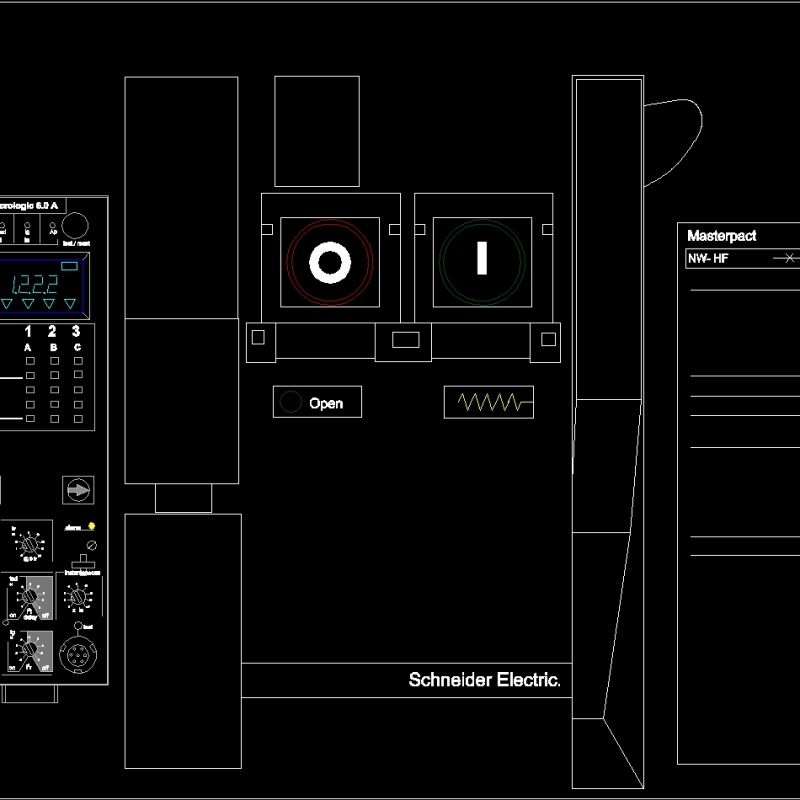The height and width of the screenshot is (800, 800).
Task: Rotate the tsd delay selector dial
Action: pyautogui.click(x=29, y=595)
